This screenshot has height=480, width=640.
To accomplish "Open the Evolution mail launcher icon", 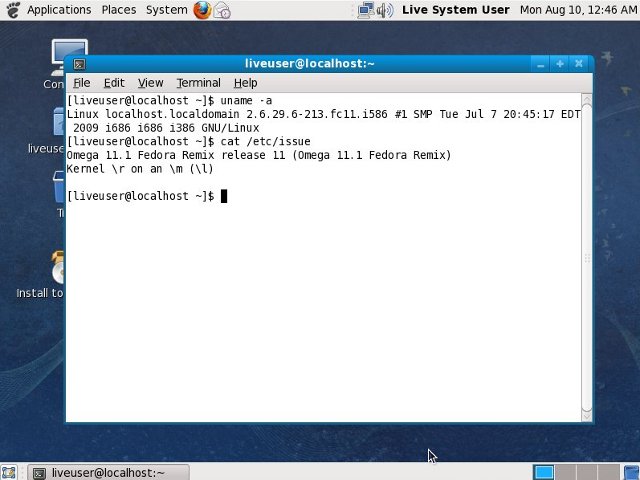I will 222,11.
